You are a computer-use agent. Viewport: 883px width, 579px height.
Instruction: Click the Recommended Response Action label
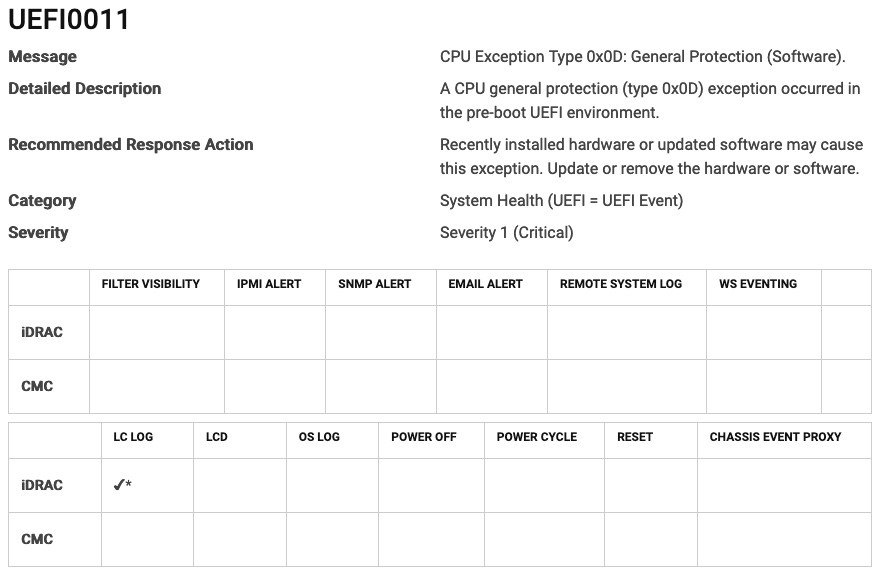click(131, 145)
